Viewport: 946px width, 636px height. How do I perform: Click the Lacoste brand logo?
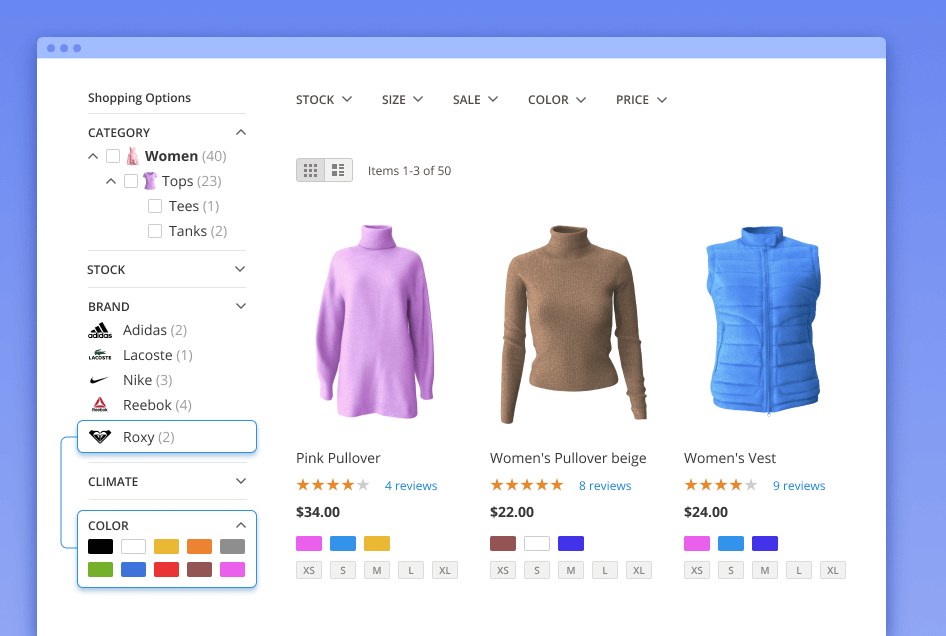click(100, 355)
